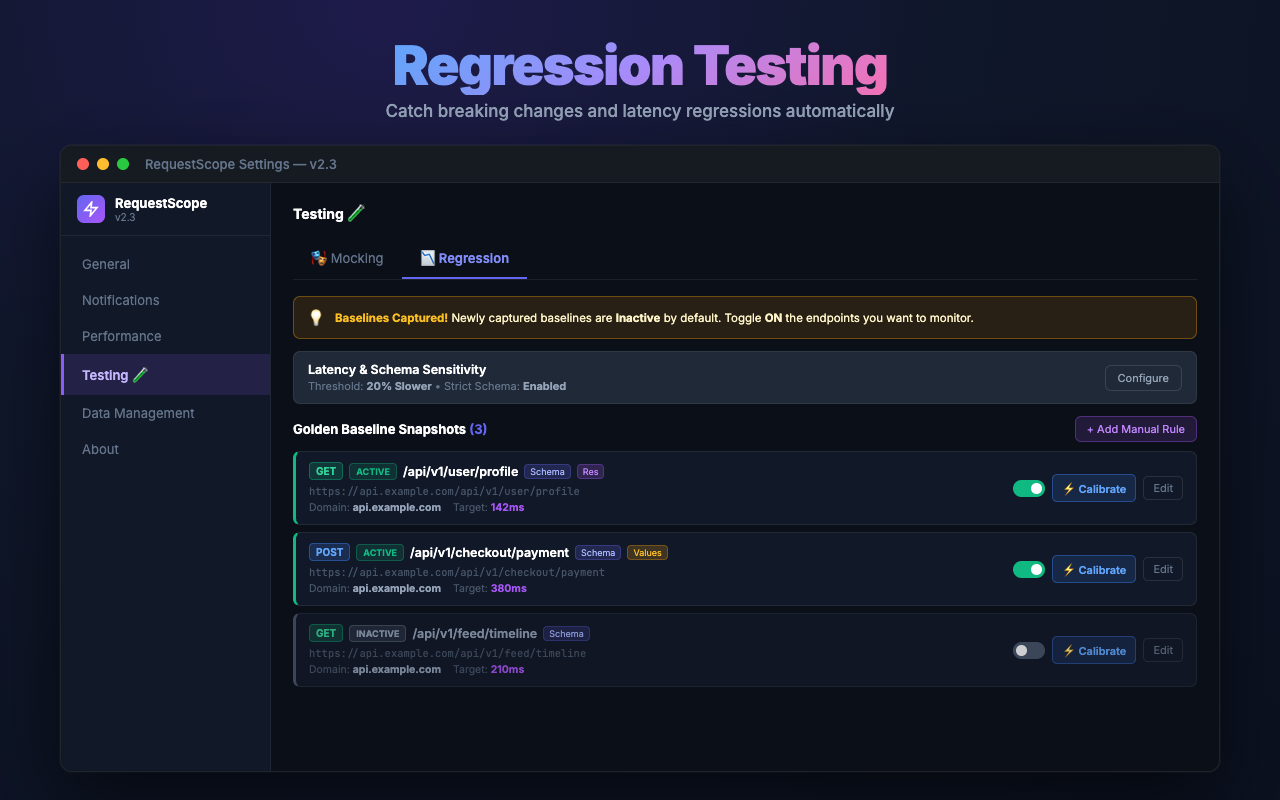Calibrate the checkout/payment baseline

tap(1094, 570)
